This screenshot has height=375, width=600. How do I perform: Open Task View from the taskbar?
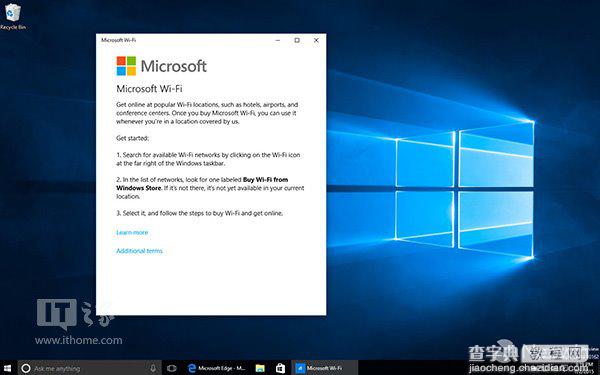click(171, 368)
